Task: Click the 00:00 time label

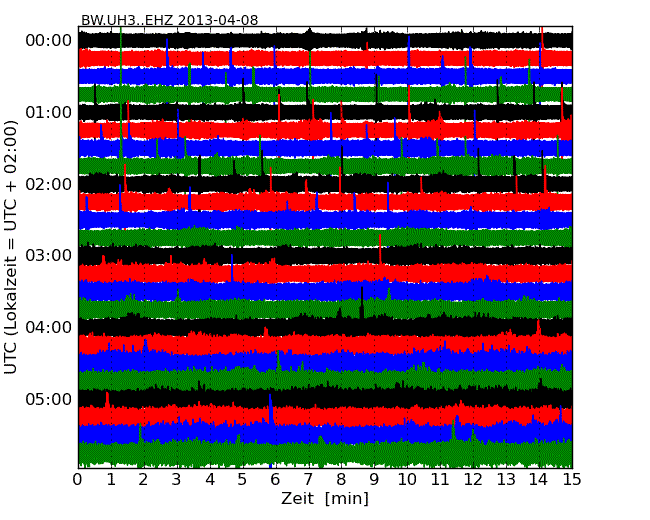Action: (49, 41)
